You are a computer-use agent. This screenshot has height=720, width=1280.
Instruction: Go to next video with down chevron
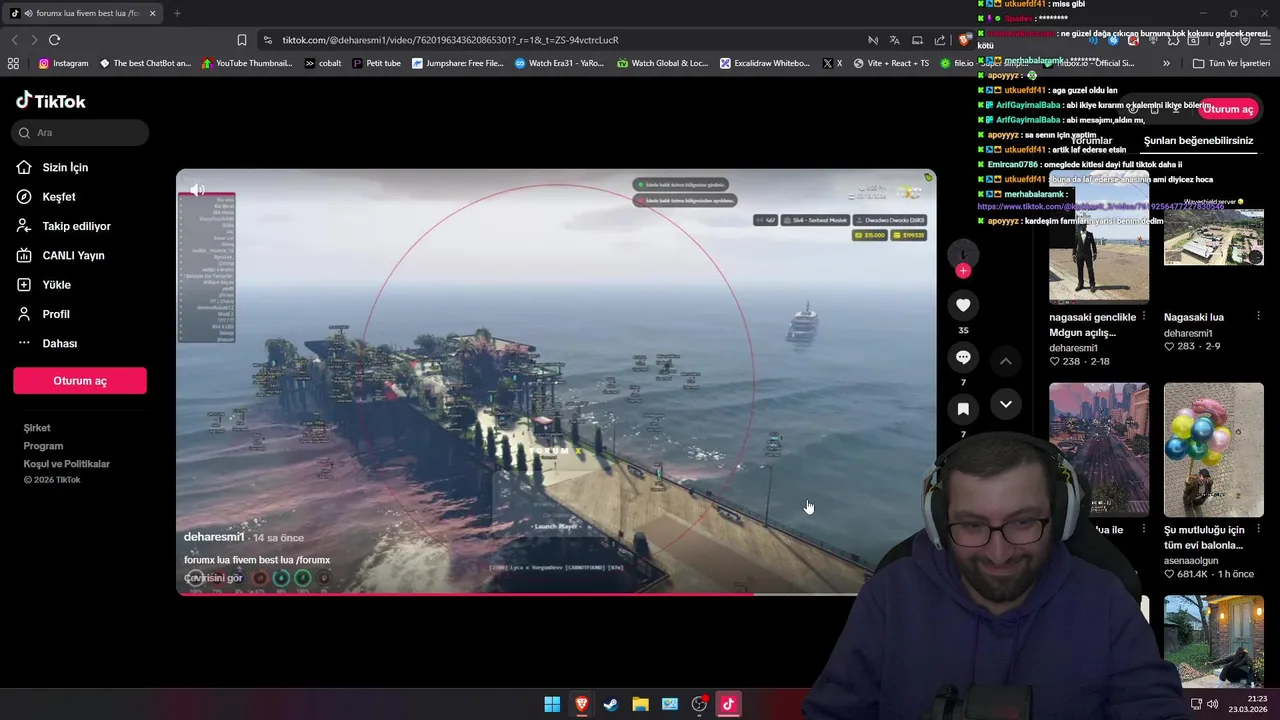coord(1006,404)
